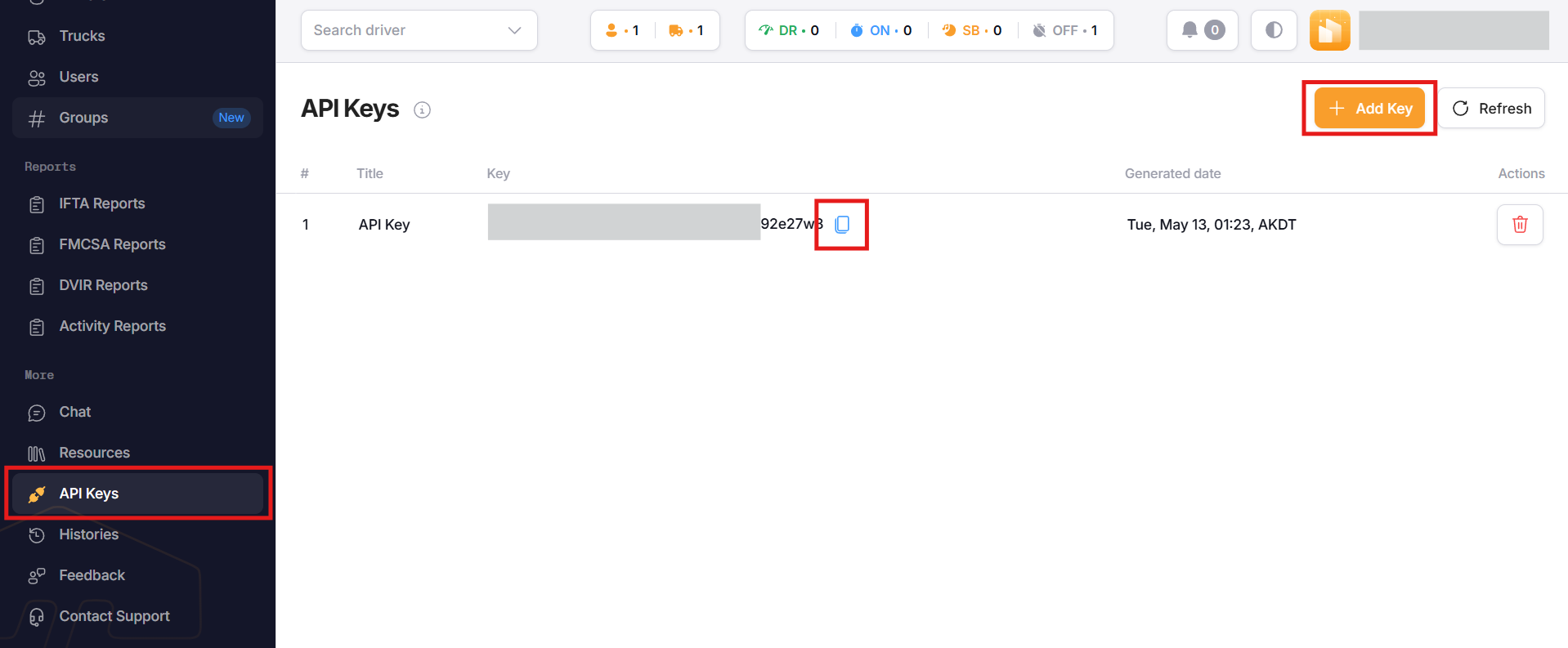
Task: Click the Add Key button
Action: [1369, 109]
